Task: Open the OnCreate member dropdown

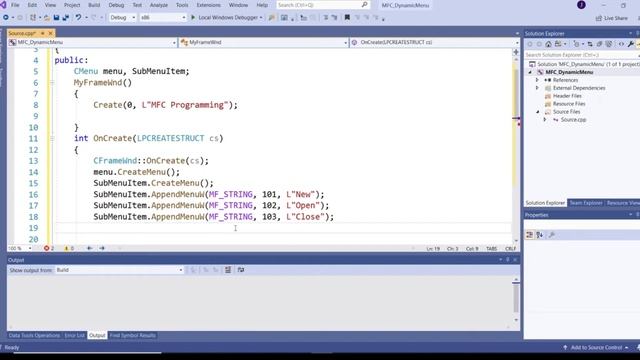Action: point(435,42)
